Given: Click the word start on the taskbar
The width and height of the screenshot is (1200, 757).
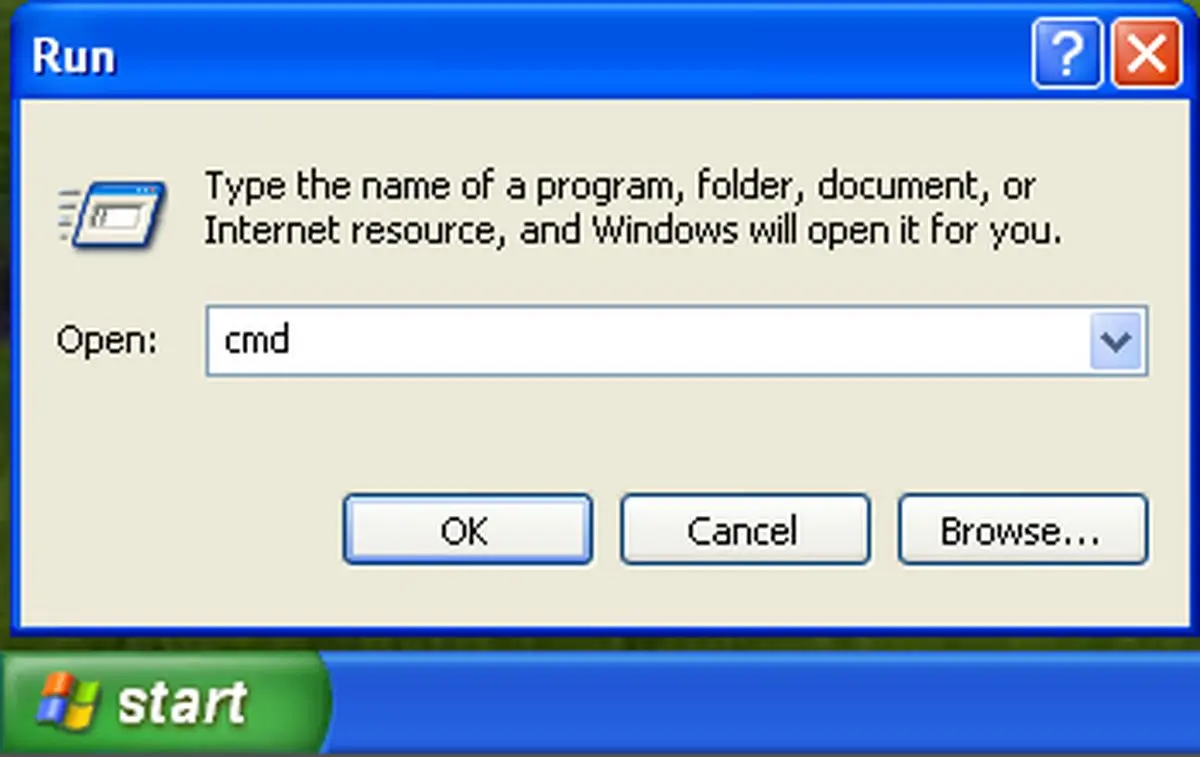Looking at the screenshot, I should 183,703.
